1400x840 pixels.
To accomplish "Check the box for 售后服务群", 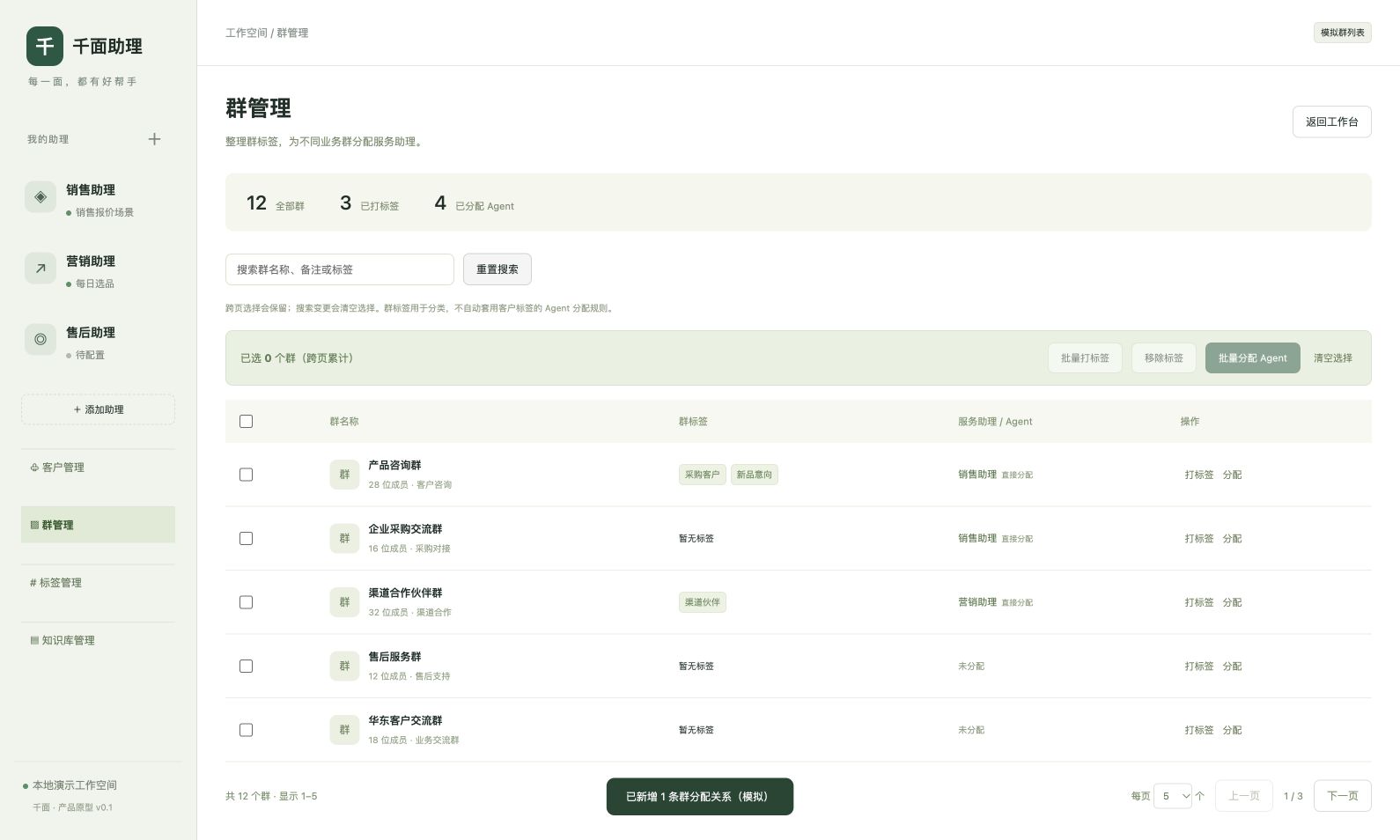I will (246, 667).
